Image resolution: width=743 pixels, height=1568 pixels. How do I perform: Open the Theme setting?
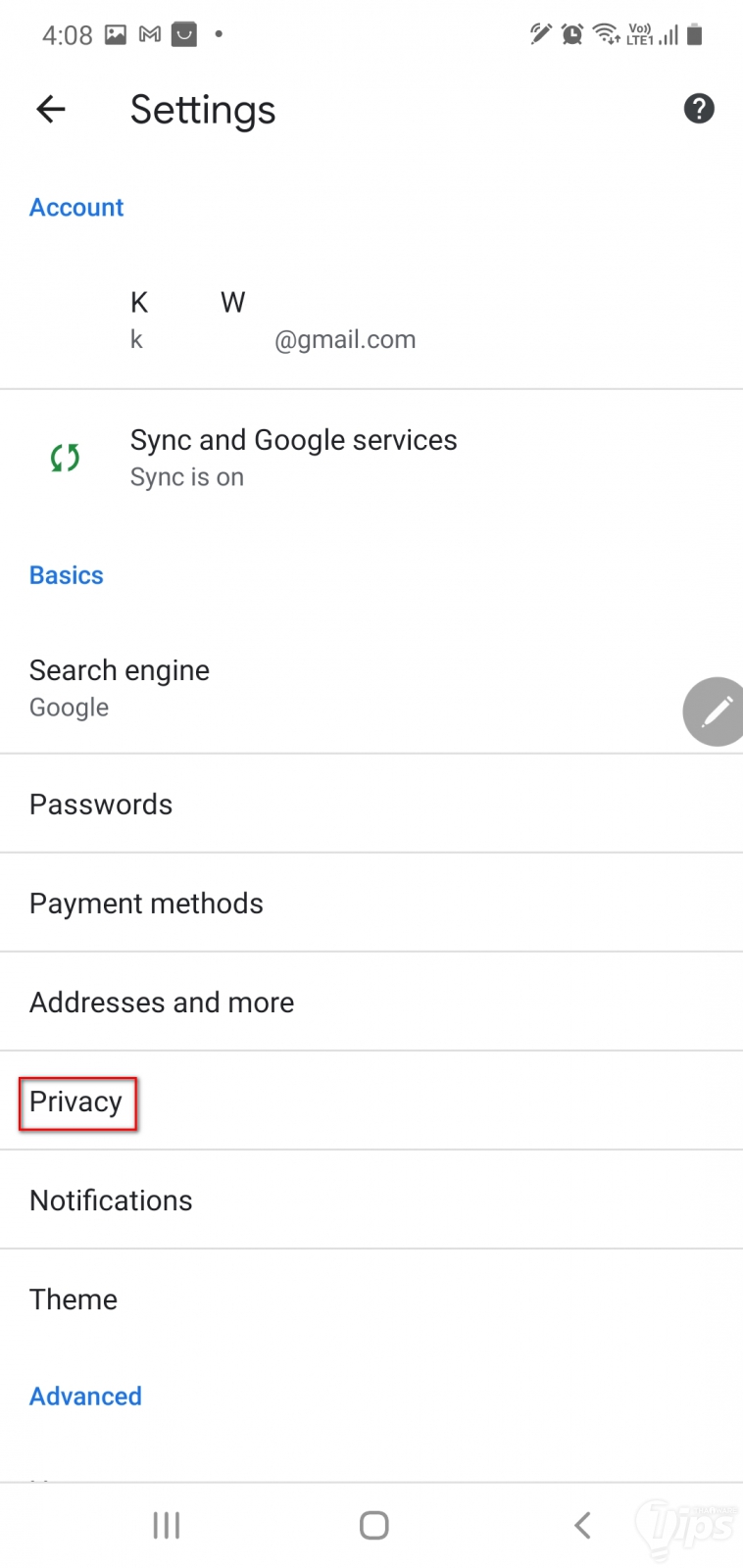point(74,1299)
